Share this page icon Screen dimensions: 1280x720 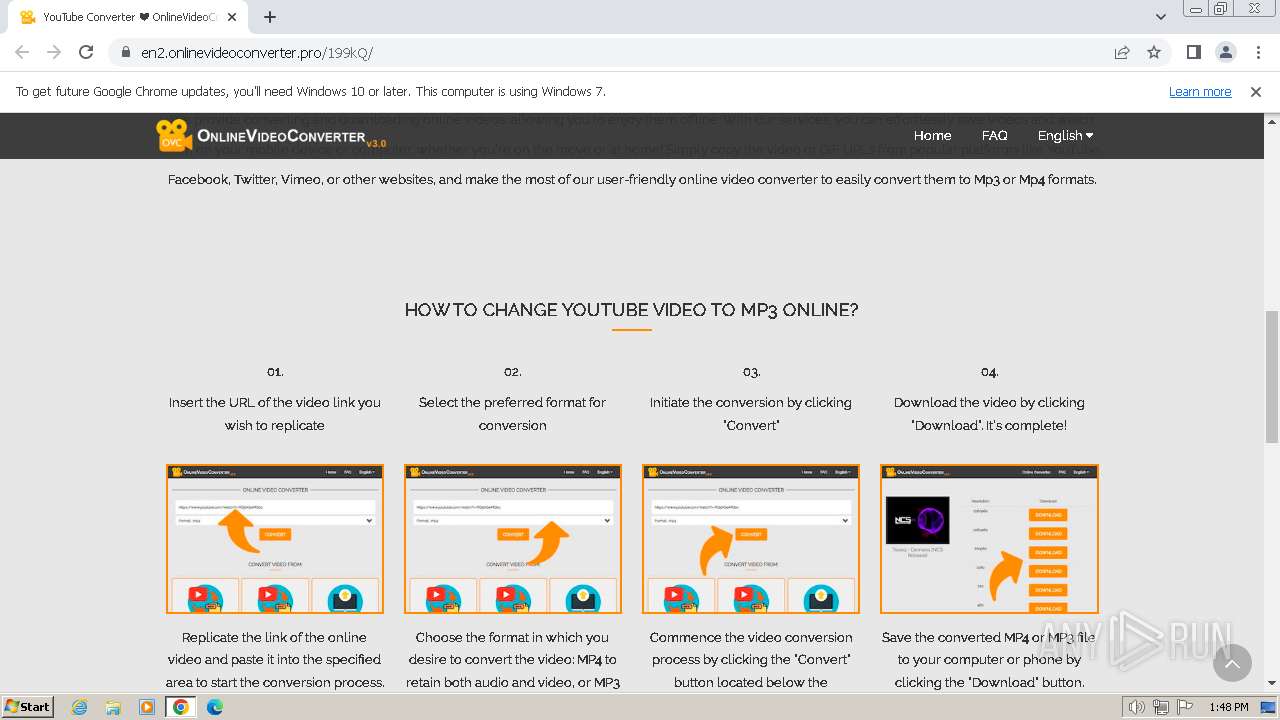pos(1122,52)
